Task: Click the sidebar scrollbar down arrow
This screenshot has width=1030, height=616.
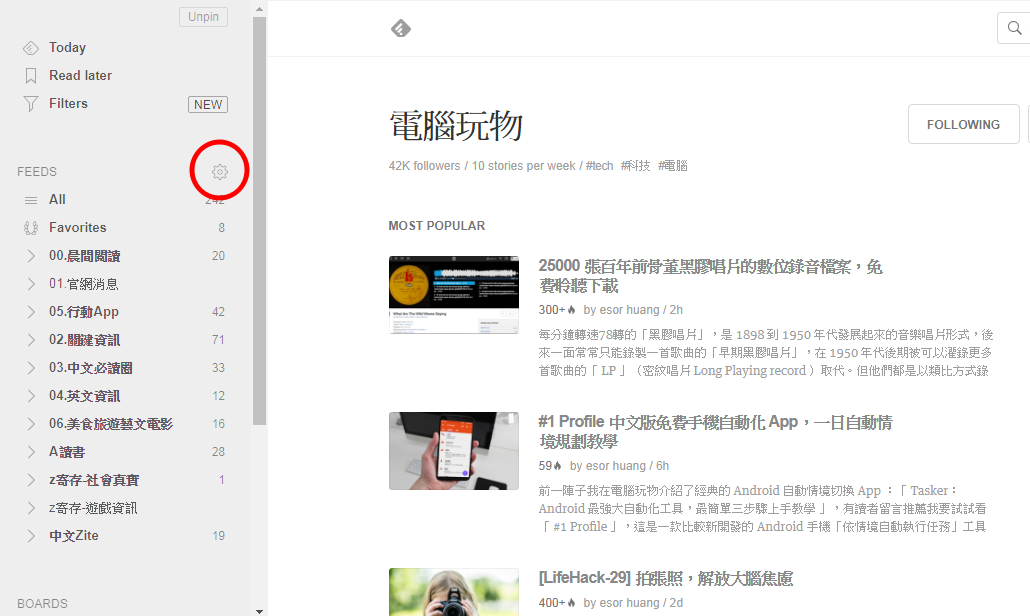Action: [x=259, y=611]
